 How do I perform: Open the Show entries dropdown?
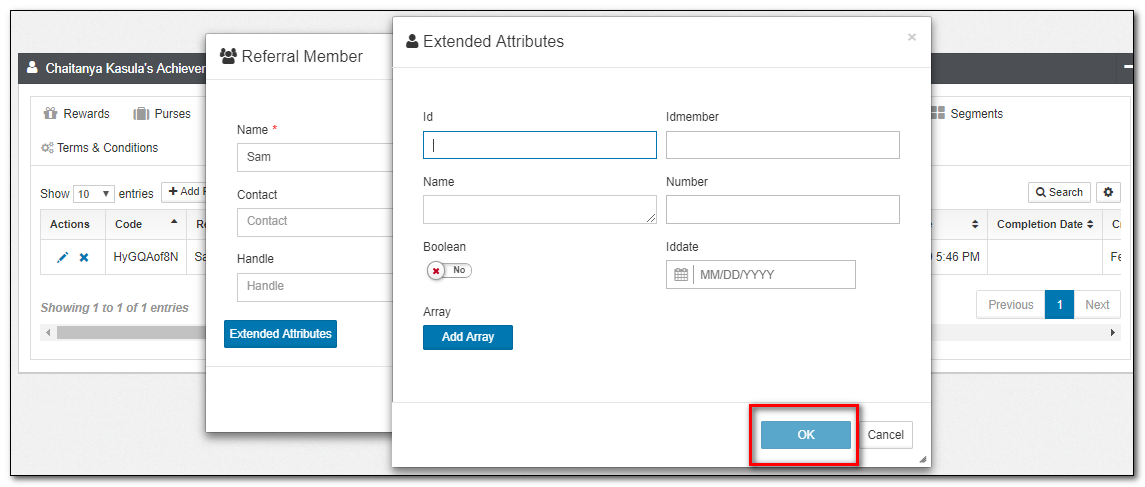pos(94,193)
